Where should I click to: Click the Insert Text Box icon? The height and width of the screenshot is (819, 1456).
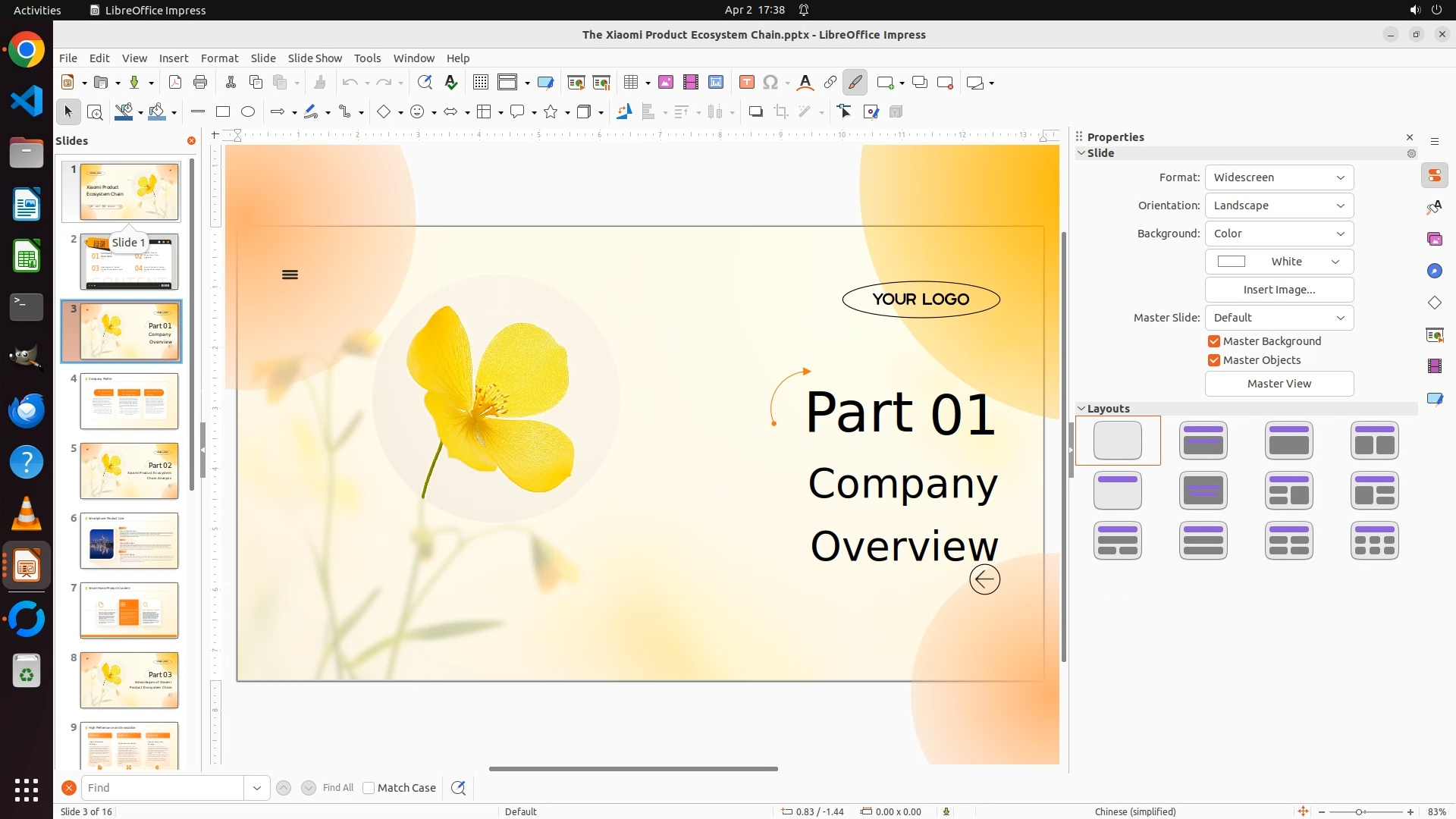[747, 83]
